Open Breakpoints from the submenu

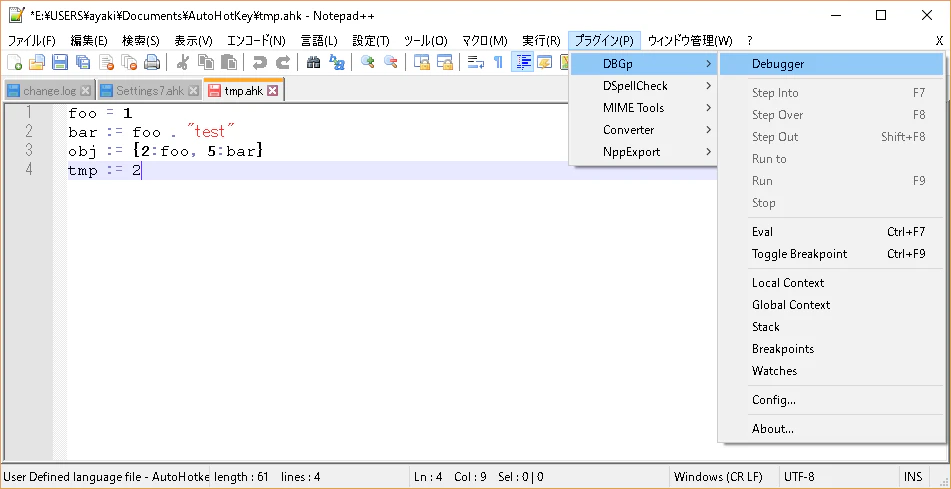[832, 348]
